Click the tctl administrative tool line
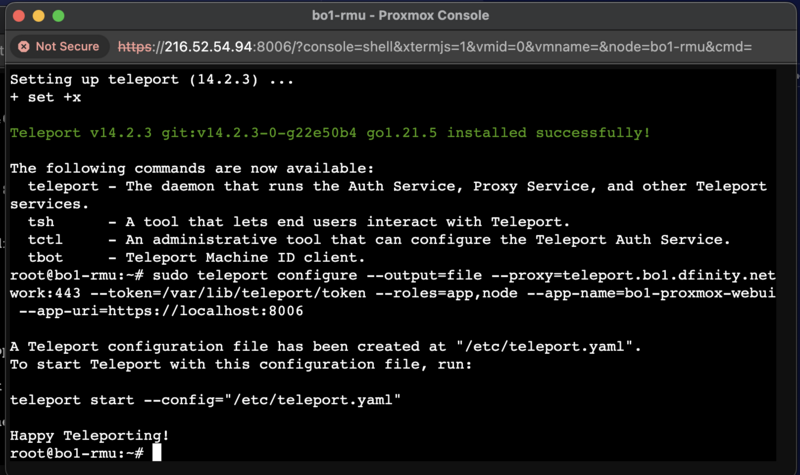The image size is (800, 475). pyautogui.click(x=379, y=240)
